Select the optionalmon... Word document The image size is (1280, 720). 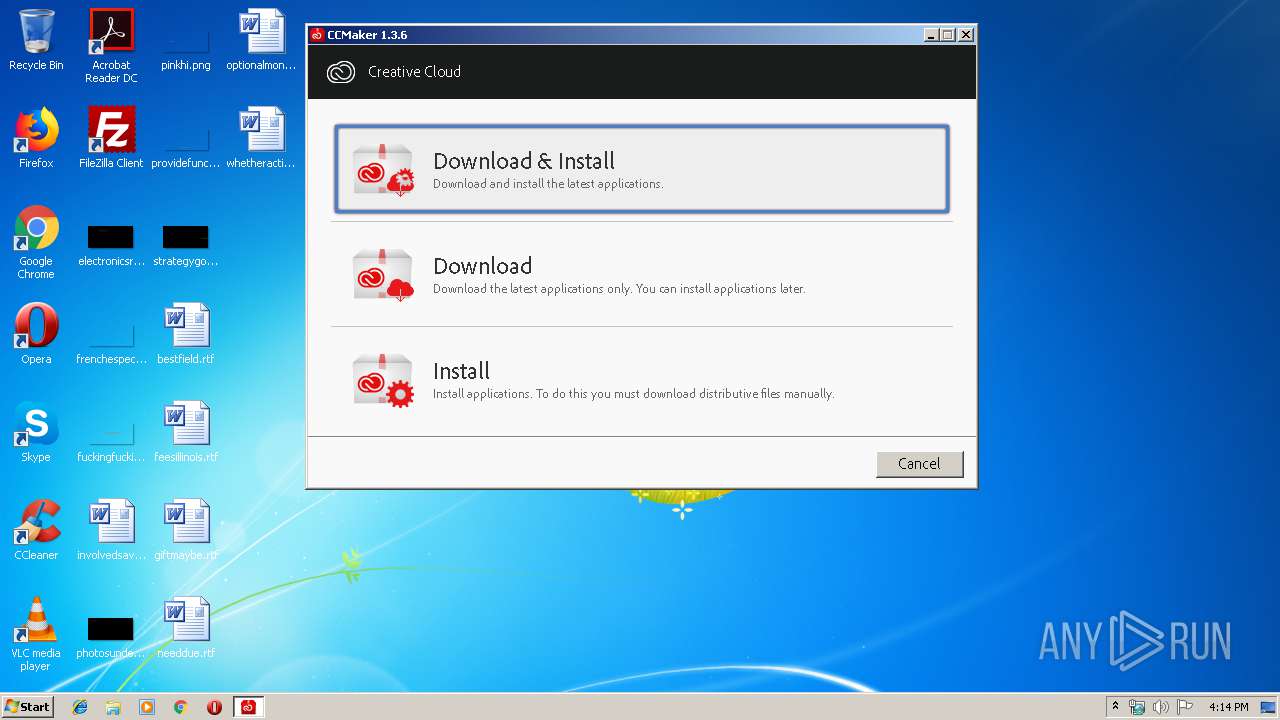[261, 41]
